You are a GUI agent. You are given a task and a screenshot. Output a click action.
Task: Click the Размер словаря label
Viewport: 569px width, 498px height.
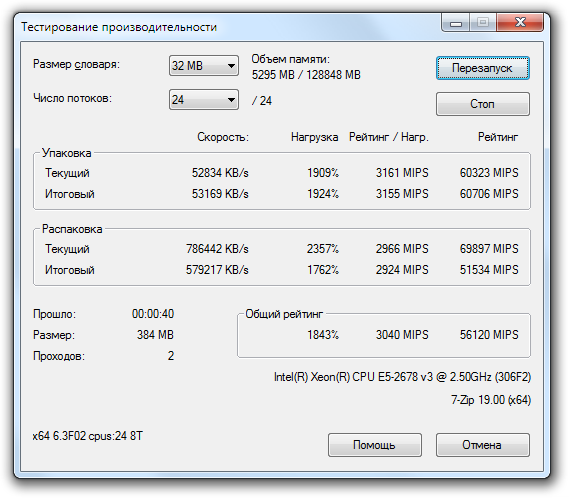click(76, 64)
